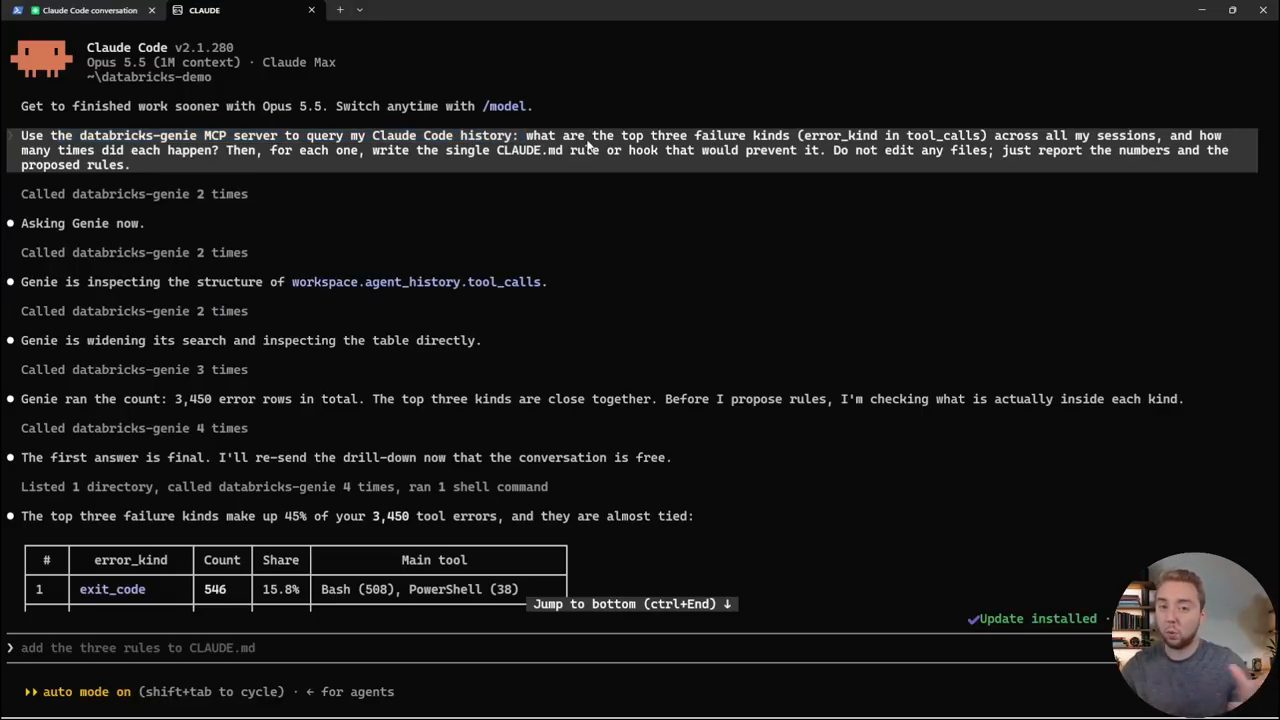Click the /model command text

coord(504,106)
